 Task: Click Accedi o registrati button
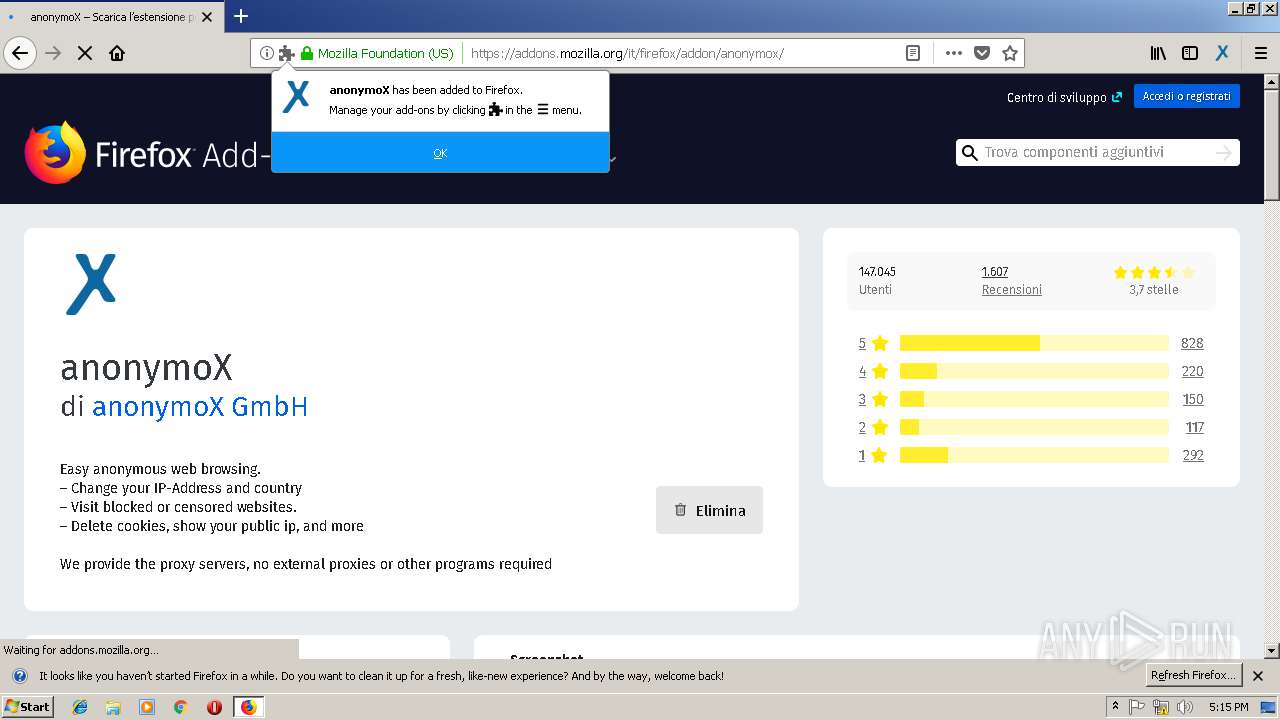tap(1187, 96)
